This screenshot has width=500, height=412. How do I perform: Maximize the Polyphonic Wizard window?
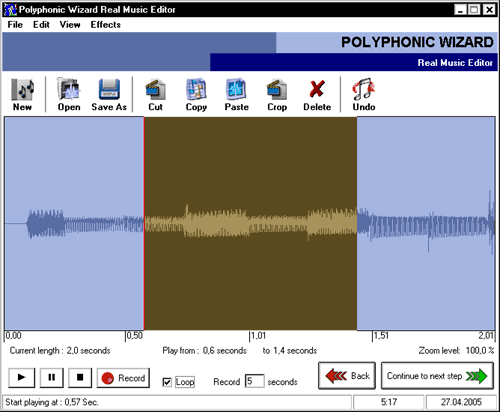(474, 10)
